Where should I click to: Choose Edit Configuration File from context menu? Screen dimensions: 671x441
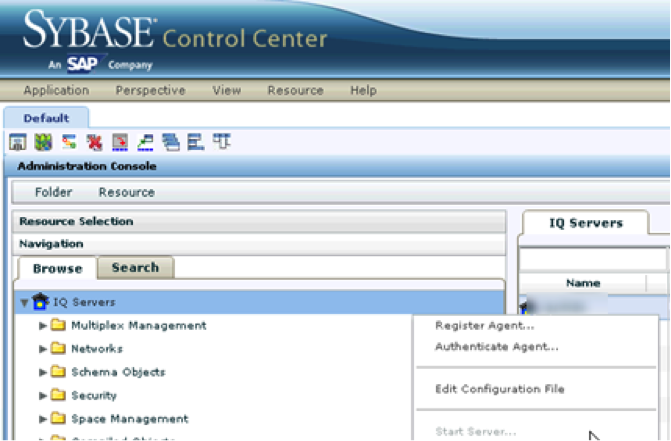coord(500,389)
